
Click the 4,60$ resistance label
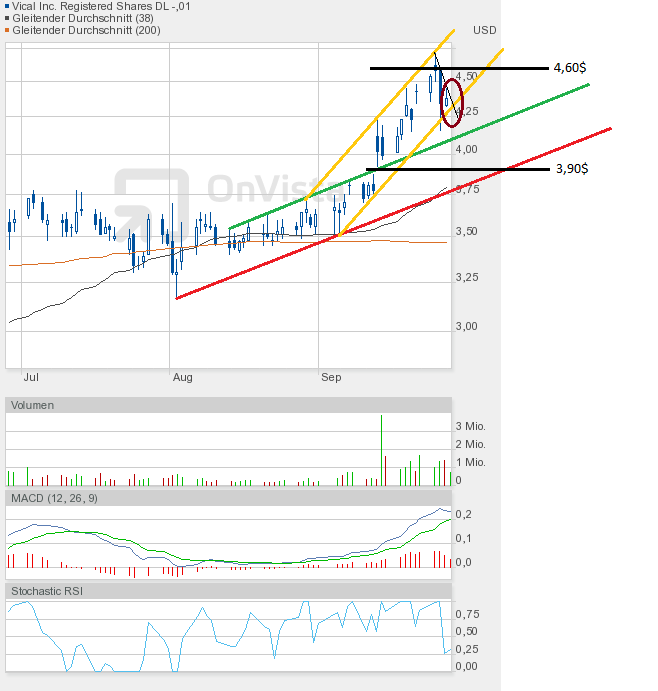(x=570, y=68)
